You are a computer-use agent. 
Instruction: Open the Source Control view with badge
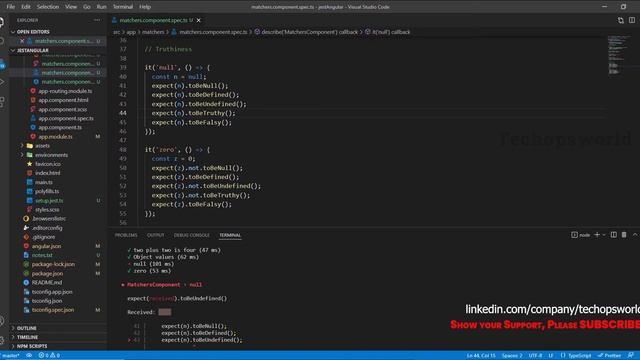(2, 64)
